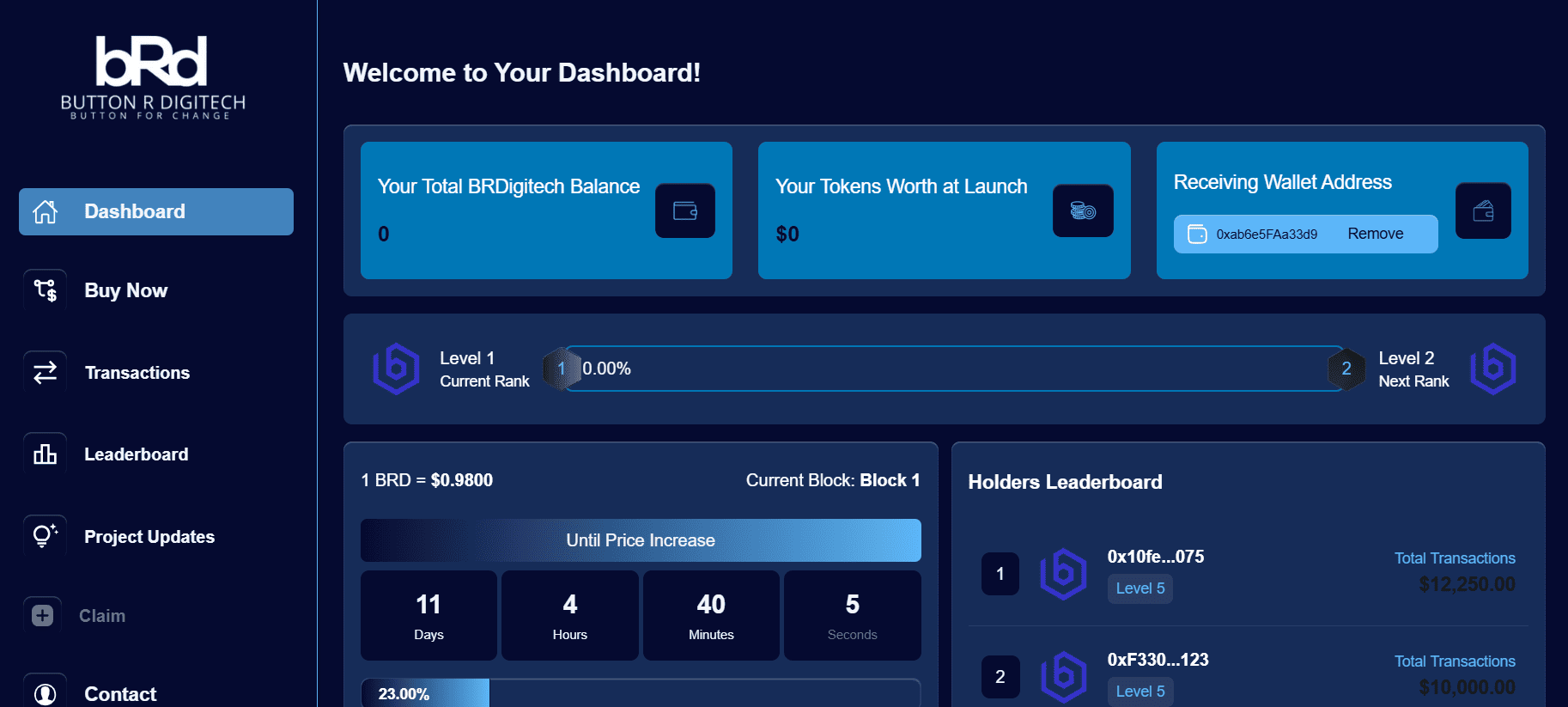This screenshot has width=1568, height=707.
Task: Click the Level 5 badge of holder 0xF330...123
Action: (1140, 692)
